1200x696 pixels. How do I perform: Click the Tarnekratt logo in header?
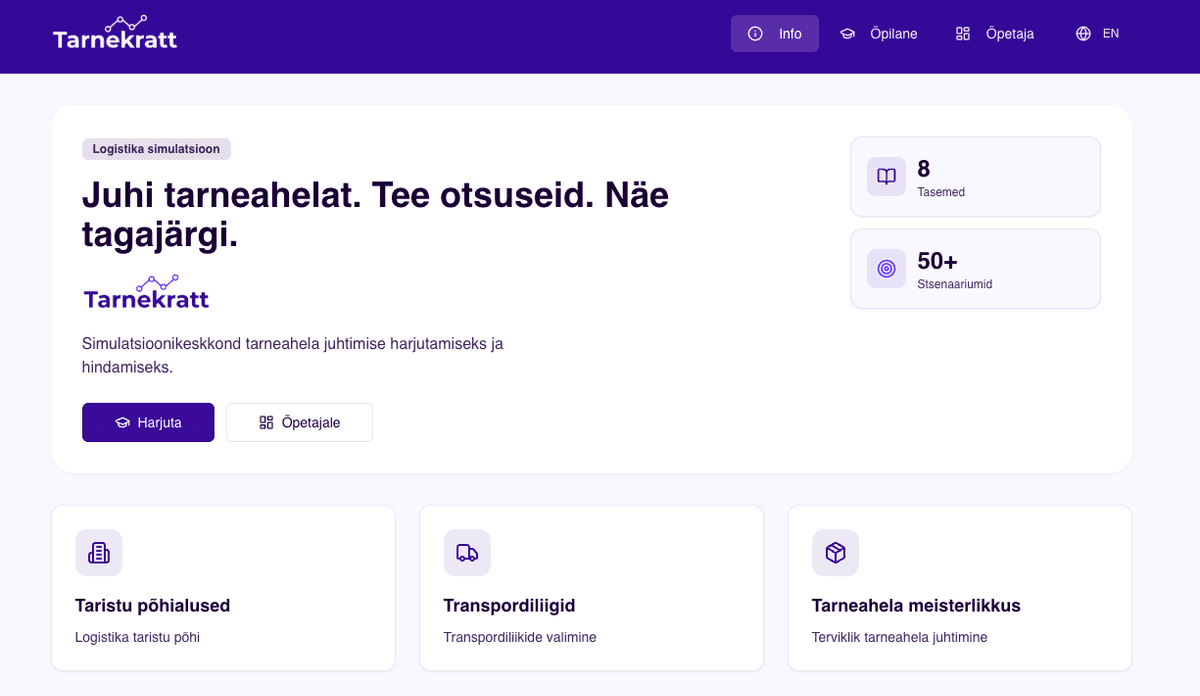pyautogui.click(x=115, y=34)
